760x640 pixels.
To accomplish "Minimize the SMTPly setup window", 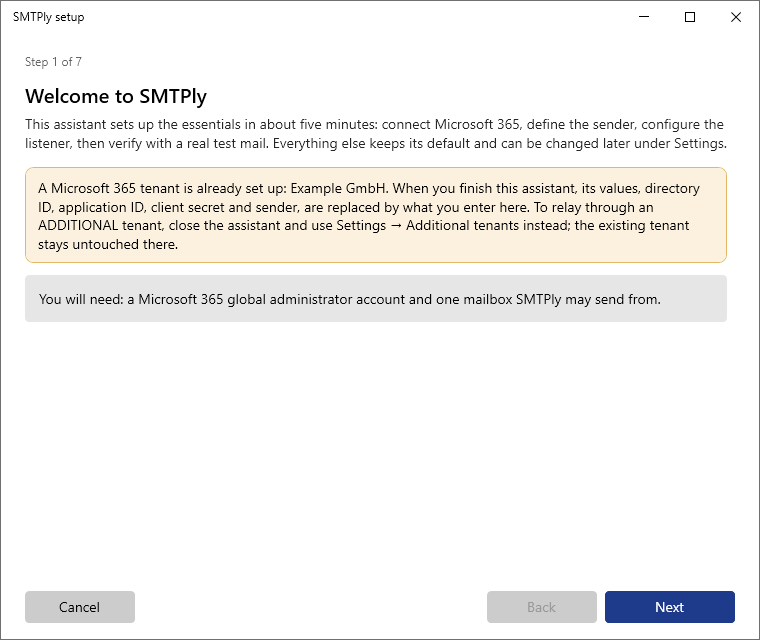I will 644,17.
